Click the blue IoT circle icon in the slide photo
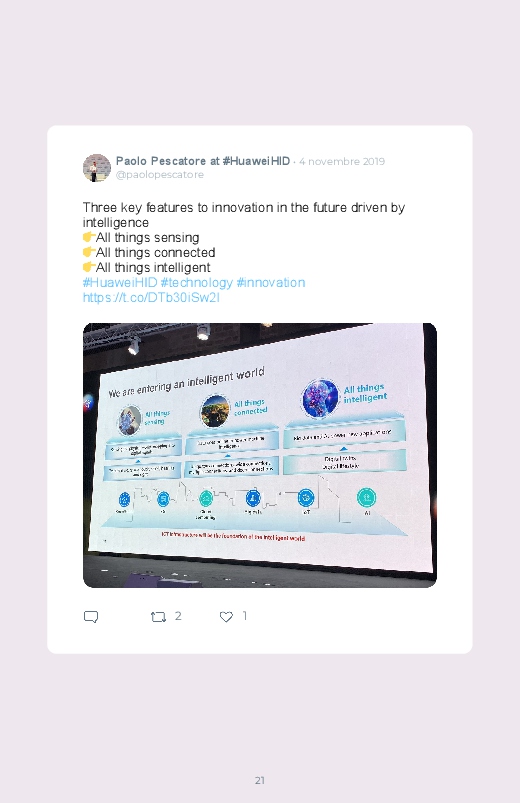 coord(306,497)
